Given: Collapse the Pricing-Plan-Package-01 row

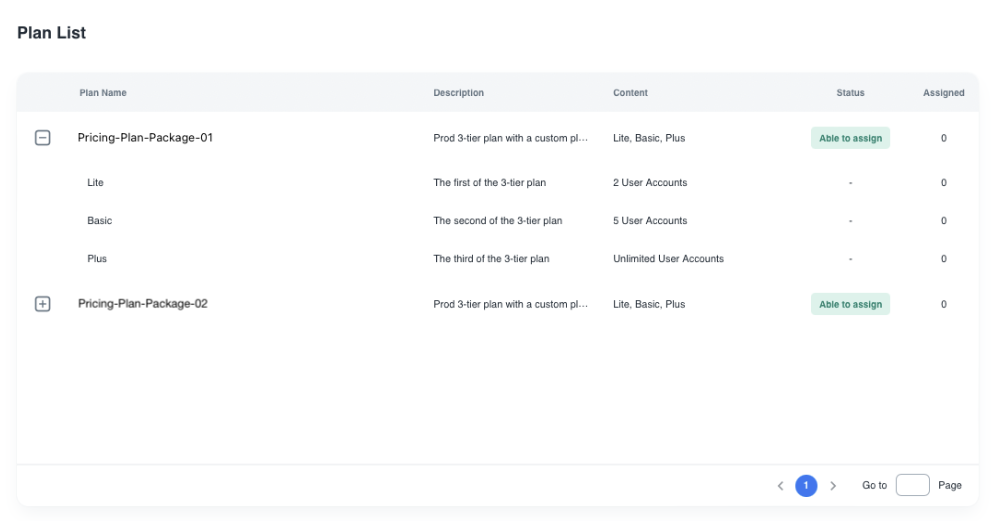Looking at the screenshot, I should 43,139.
